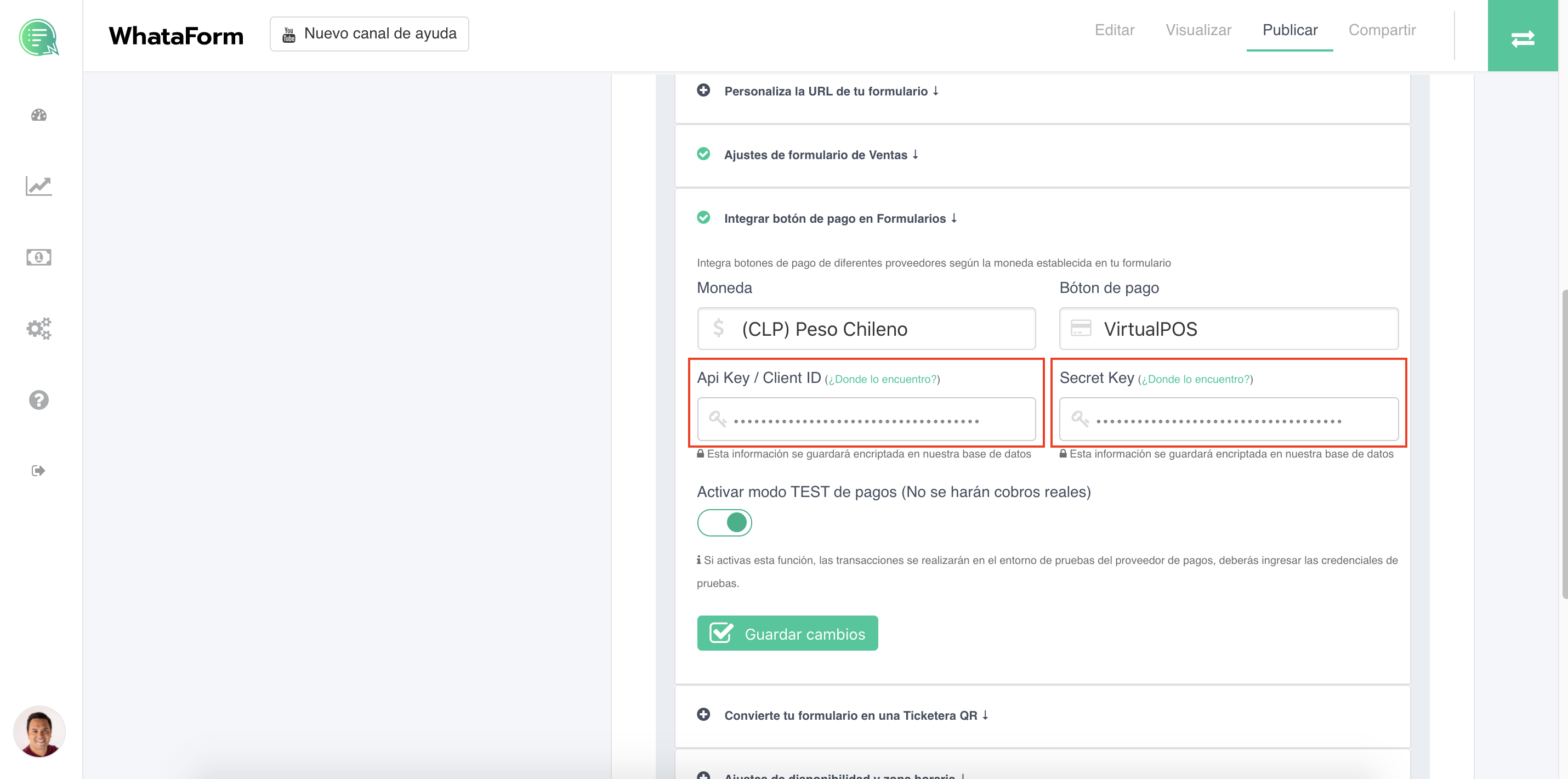The width and height of the screenshot is (1568, 779).
Task: Expand Personaliza la URL de tu formulario
Action: pos(705,91)
